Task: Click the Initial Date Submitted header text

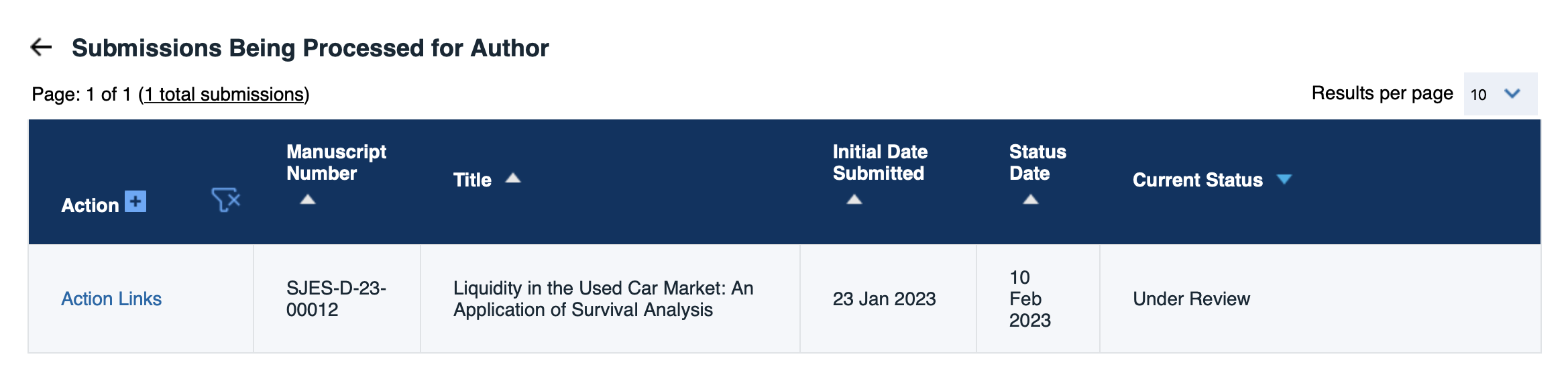Action: 880,162
